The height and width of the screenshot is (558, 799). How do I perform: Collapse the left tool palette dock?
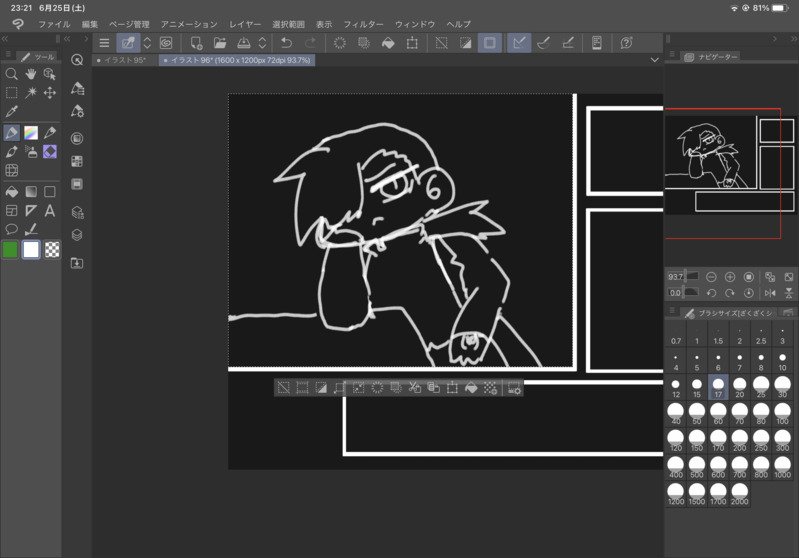5,39
